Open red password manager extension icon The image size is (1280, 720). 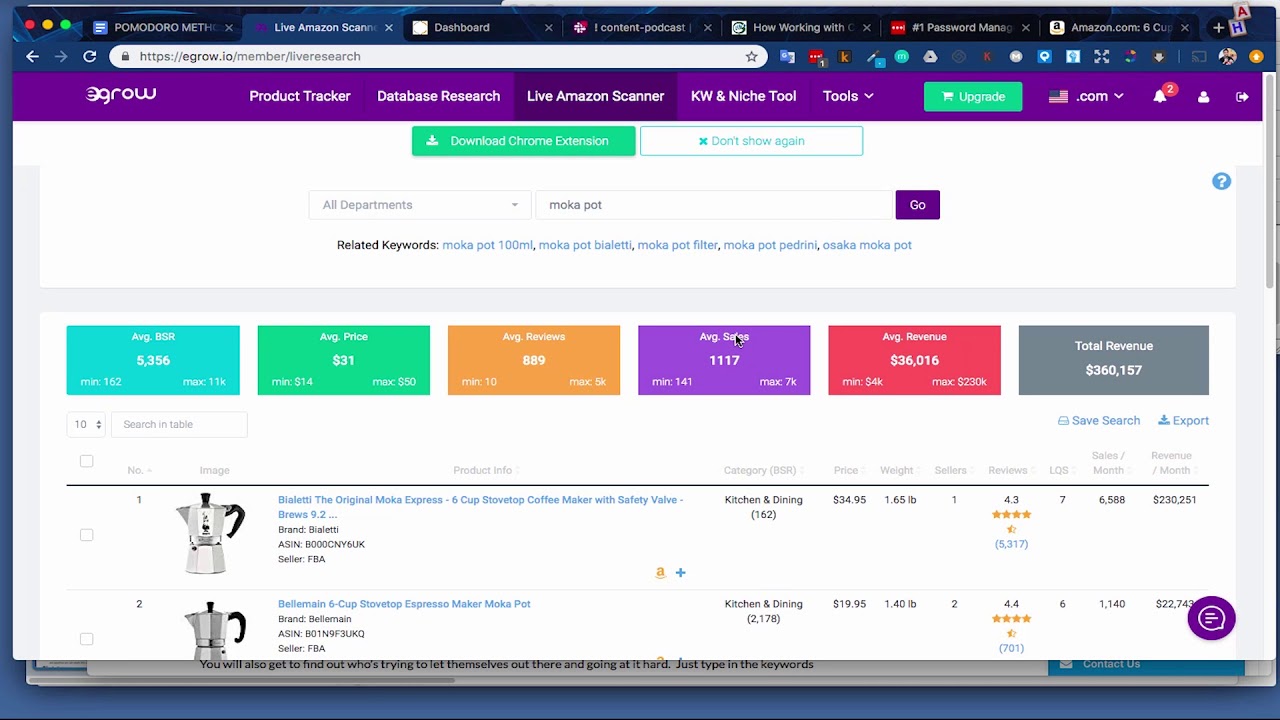(x=816, y=58)
